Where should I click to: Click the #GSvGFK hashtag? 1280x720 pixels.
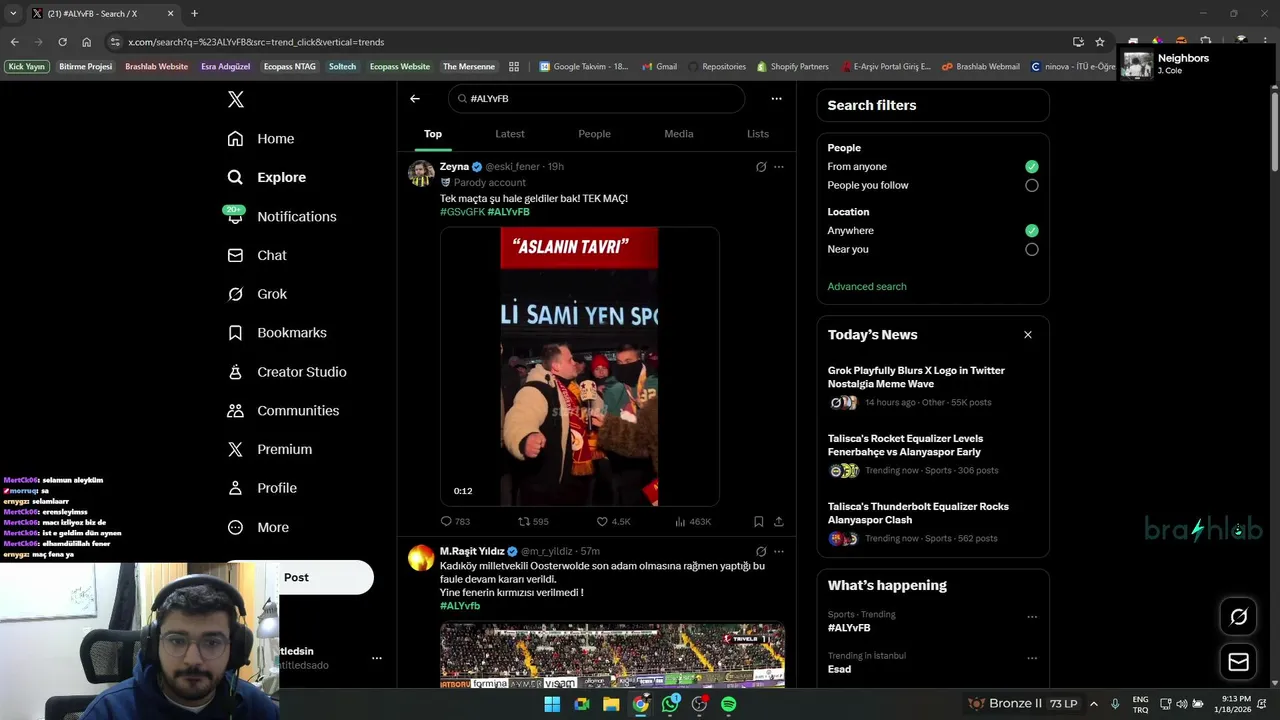462,212
